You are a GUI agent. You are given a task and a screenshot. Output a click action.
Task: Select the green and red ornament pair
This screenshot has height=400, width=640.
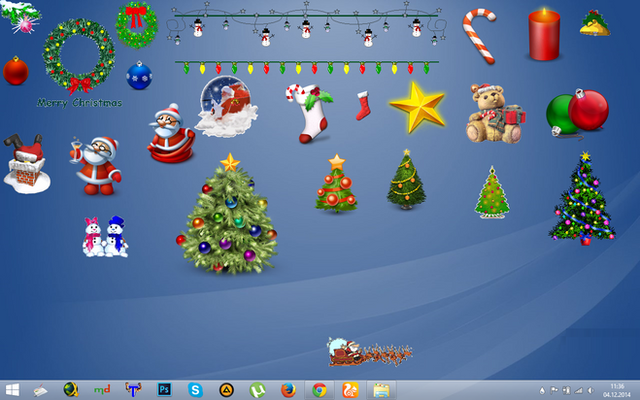(577, 113)
